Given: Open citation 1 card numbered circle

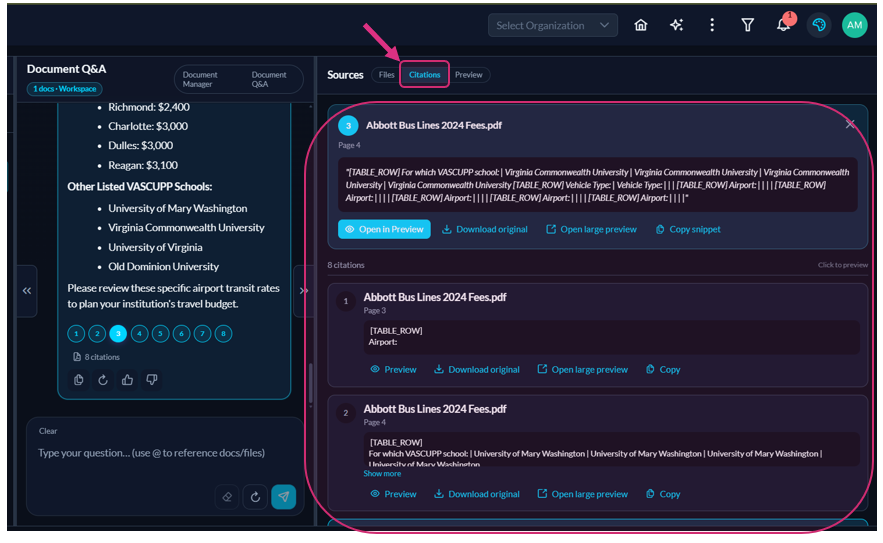Looking at the screenshot, I should click(346, 301).
